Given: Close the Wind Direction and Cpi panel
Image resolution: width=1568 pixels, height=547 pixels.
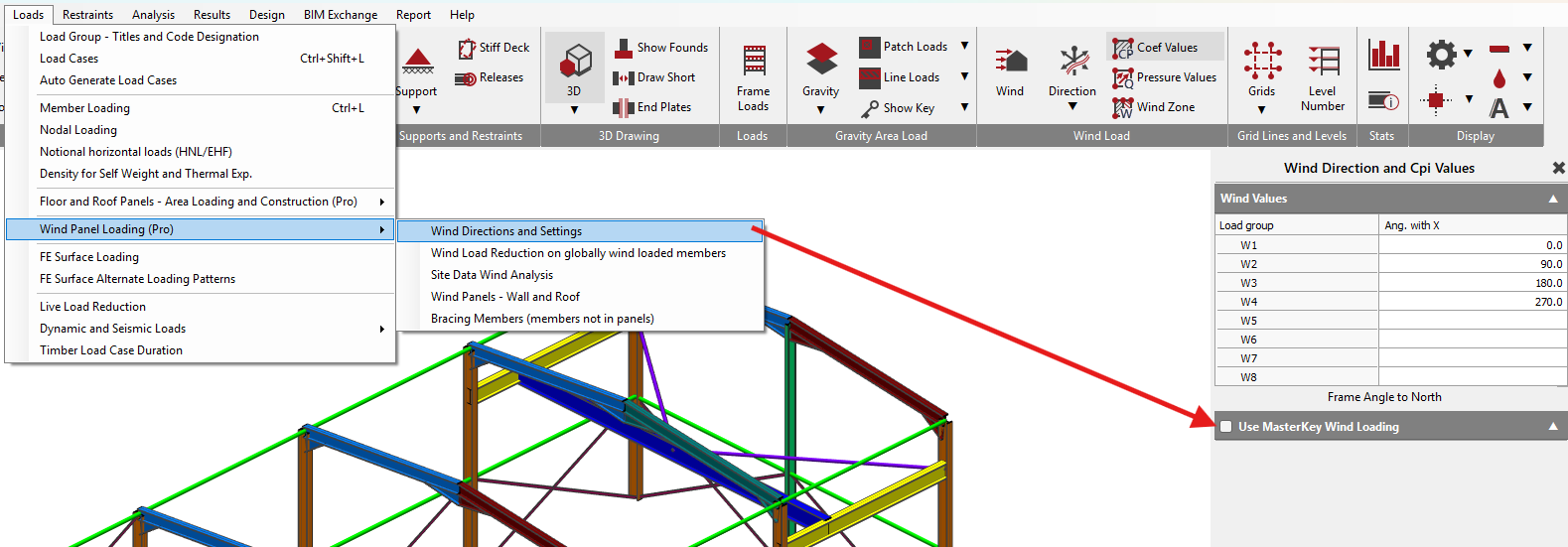Looking at the screenshot, I should [1558, 168].
